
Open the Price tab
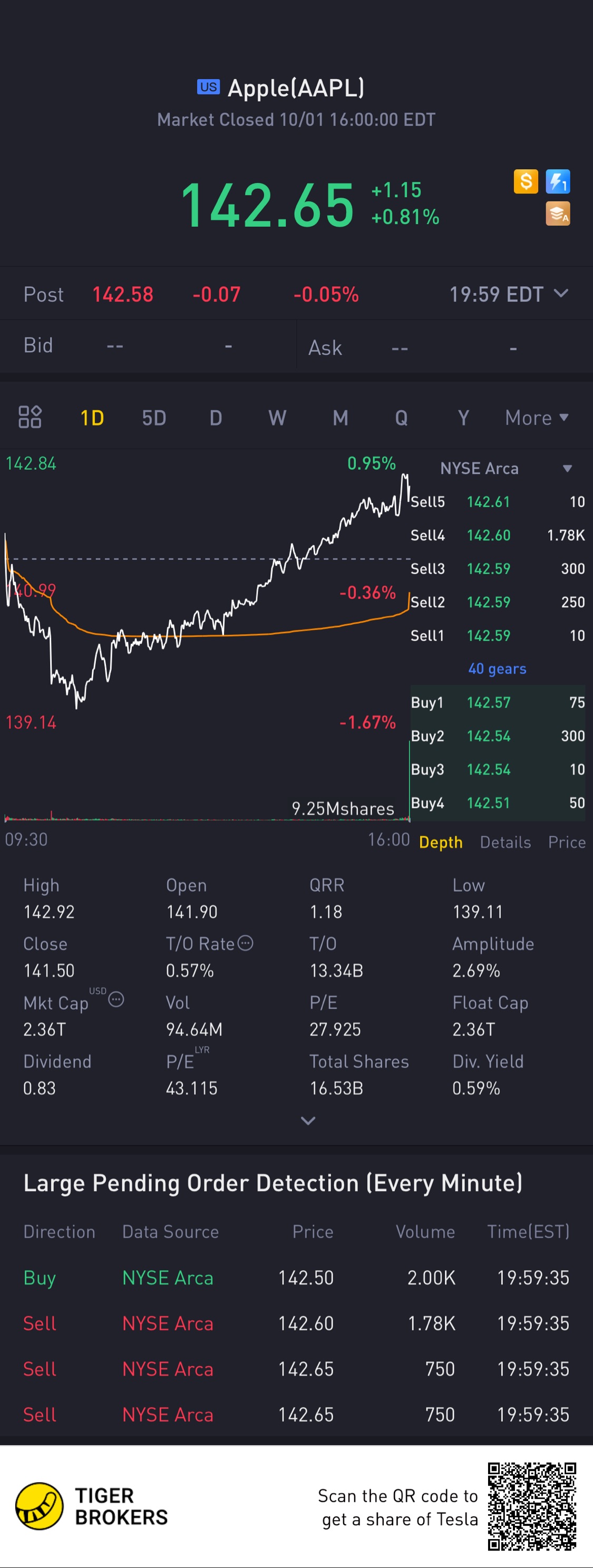(566, 842)
